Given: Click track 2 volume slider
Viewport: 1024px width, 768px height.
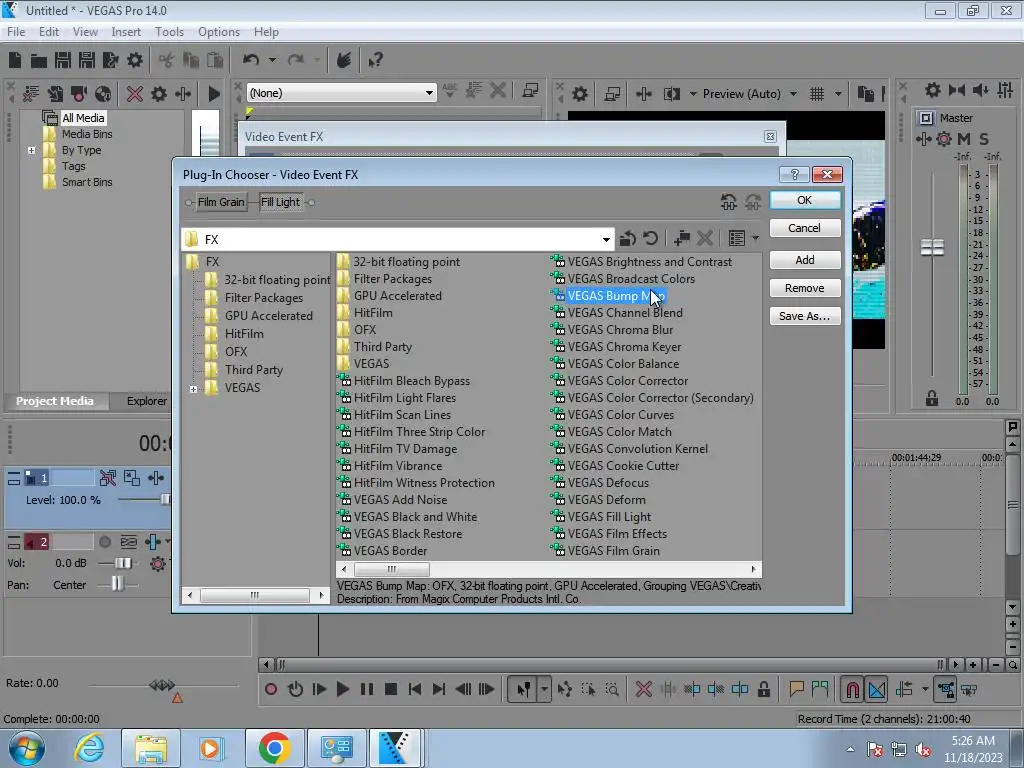Looking at the screenshot, I should point(123,563).
